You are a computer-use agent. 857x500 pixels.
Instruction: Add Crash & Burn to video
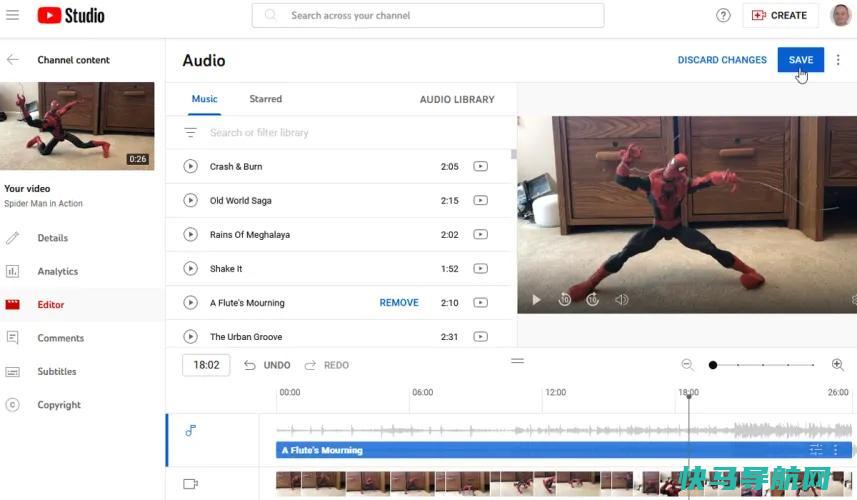480,166
